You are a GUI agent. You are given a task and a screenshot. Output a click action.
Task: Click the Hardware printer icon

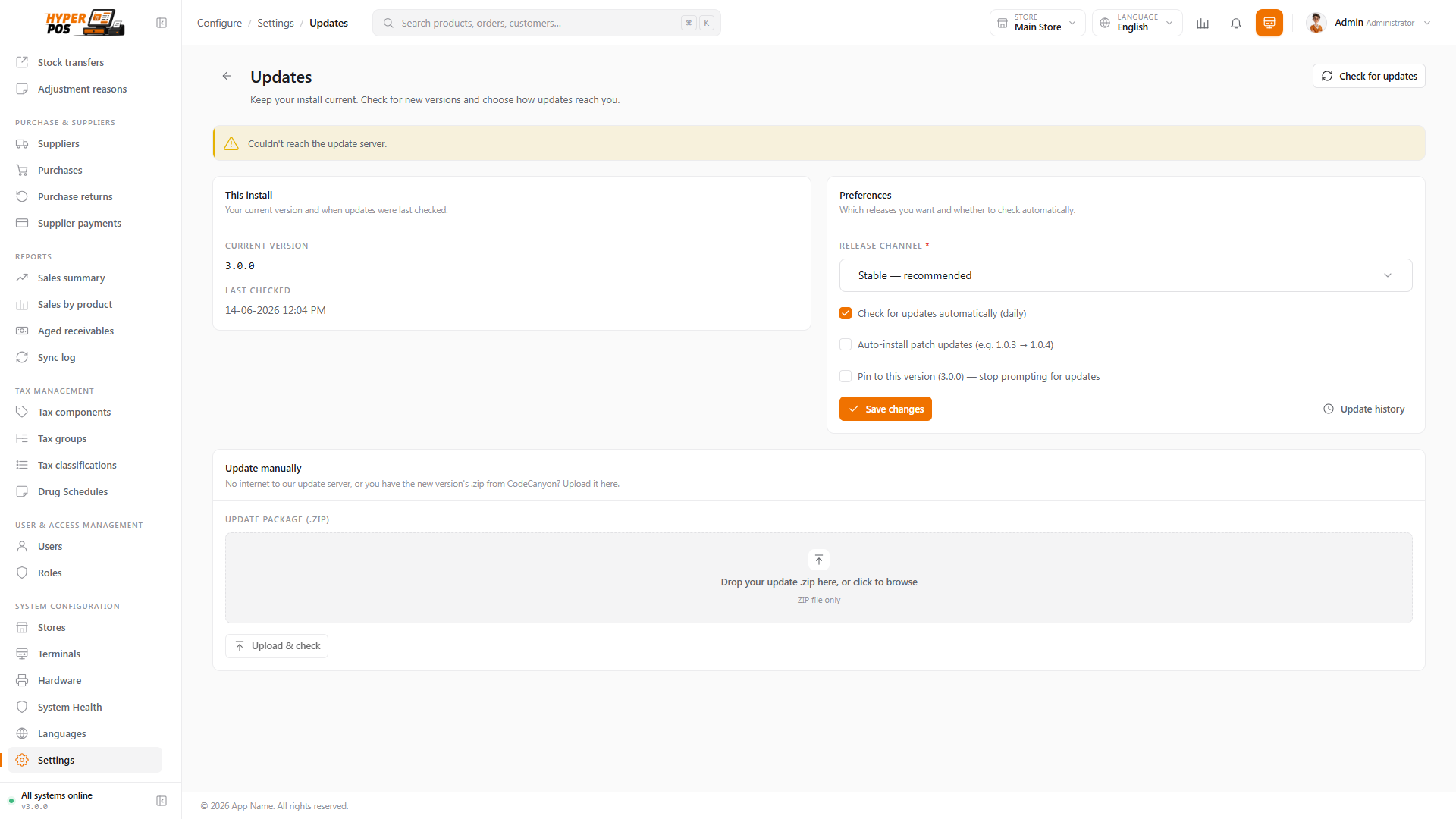click(x=22, y=680)
